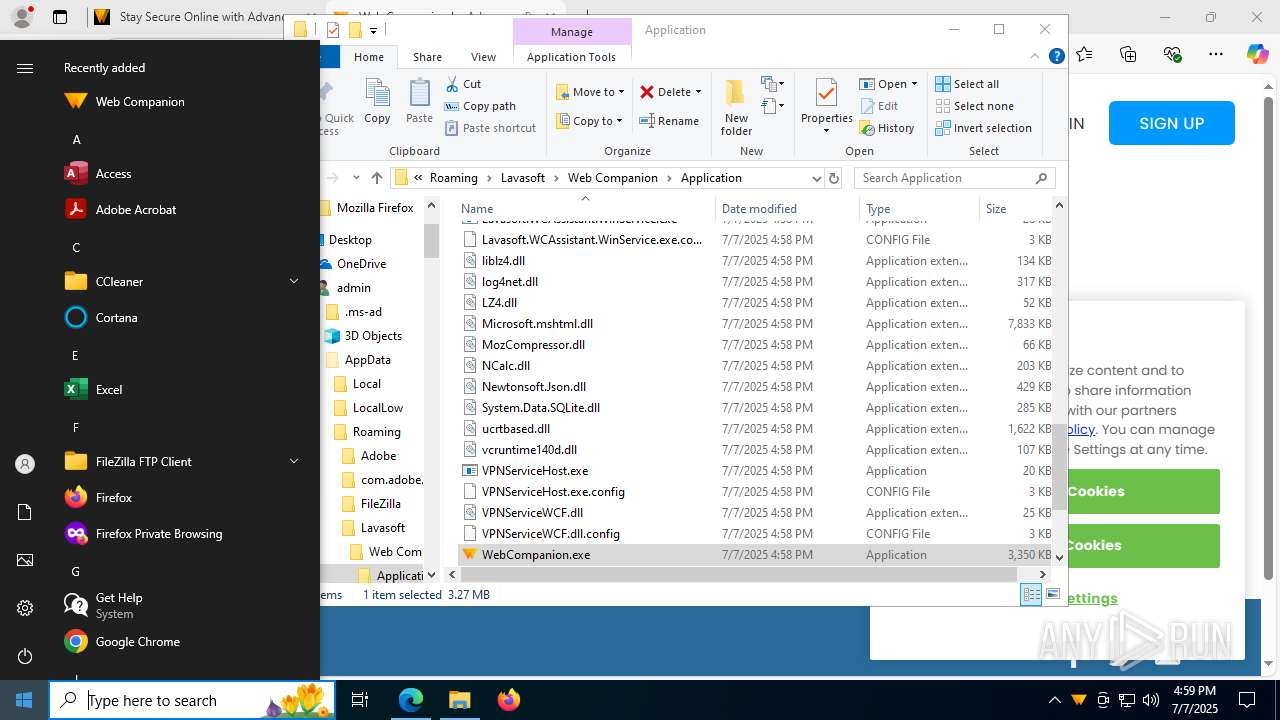
Task: Click the Start menu hamburger icon
Action: 25,68
